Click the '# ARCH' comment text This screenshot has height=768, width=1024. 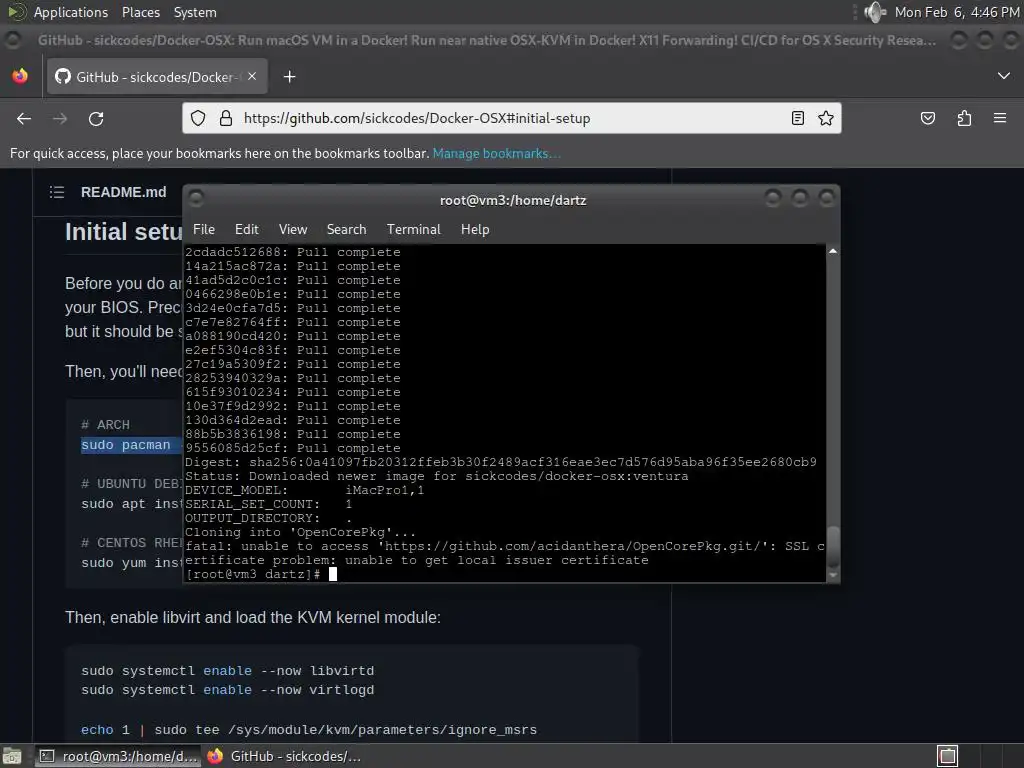click(105, 424)
